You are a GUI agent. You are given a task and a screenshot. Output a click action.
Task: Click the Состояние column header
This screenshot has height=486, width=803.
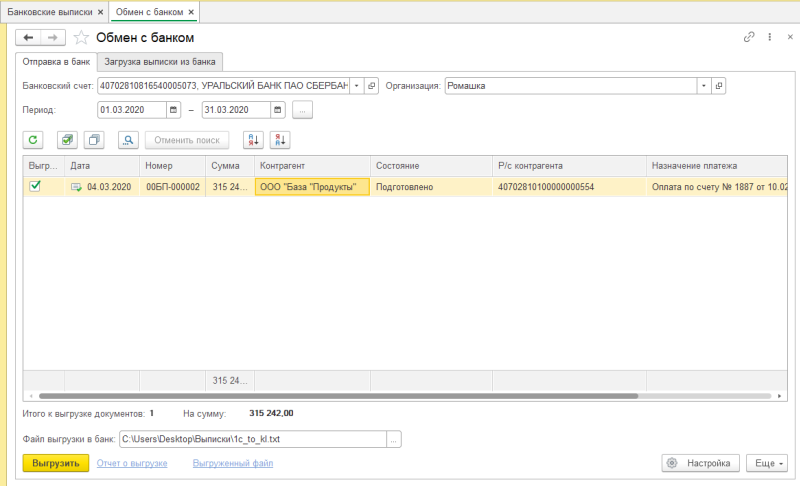pyautogui.click(x=431, y=166)
